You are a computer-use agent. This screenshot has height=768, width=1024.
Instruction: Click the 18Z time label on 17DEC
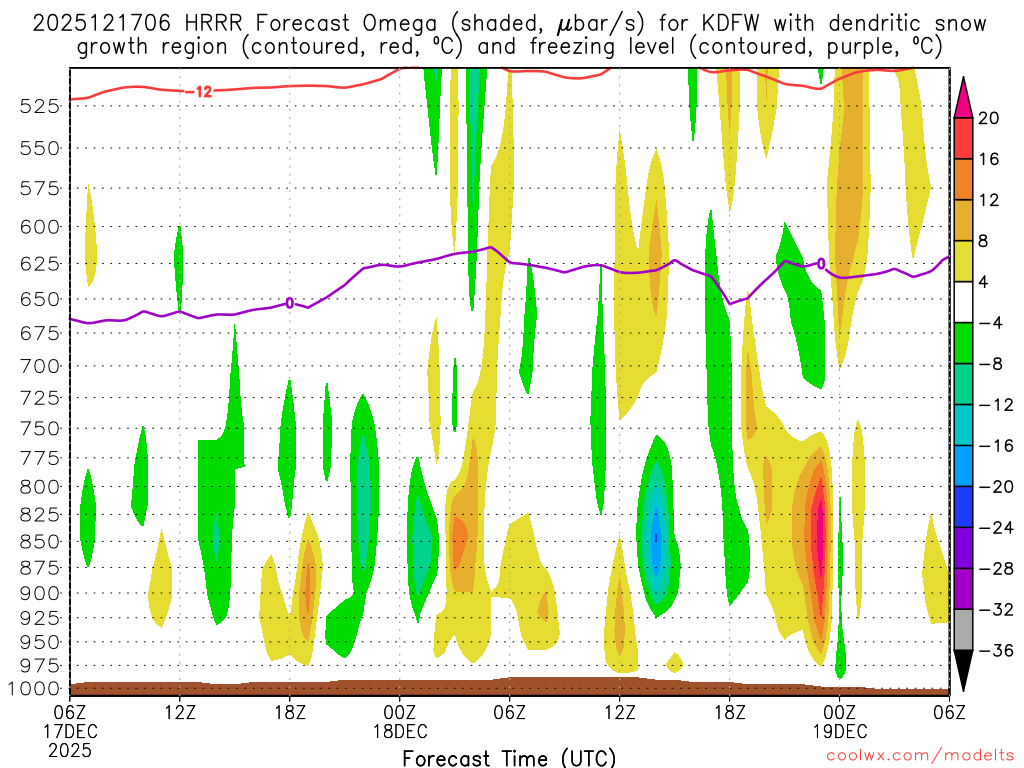pyautogui.click(x=290, y=712)
